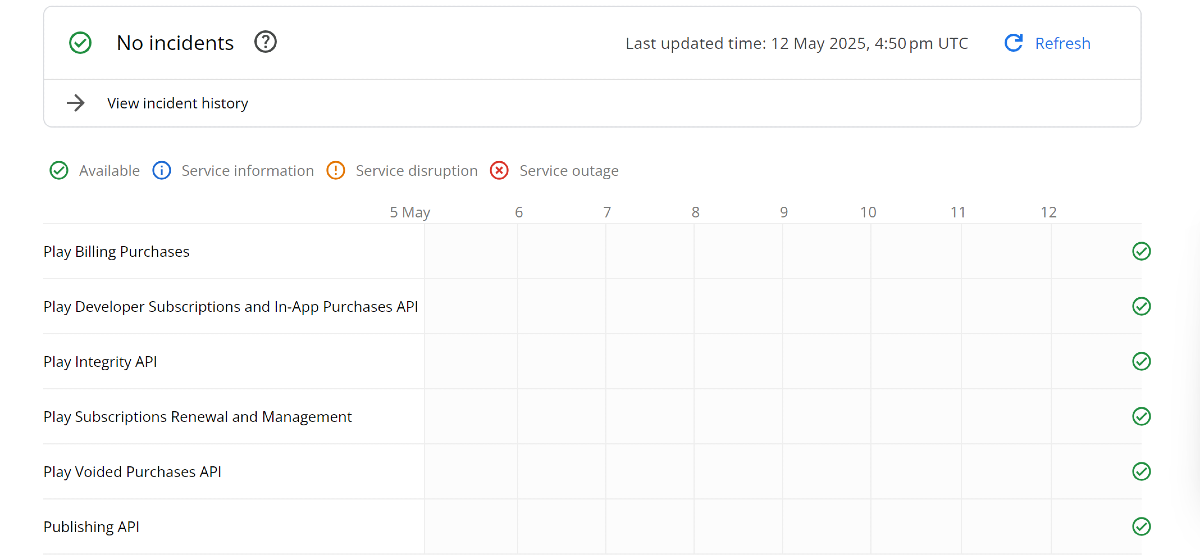Image resolution: width=1200 pixels, height=557 pixels.
Task: Click the Play Billing Purchases row label
Action: tap(116, 252)
